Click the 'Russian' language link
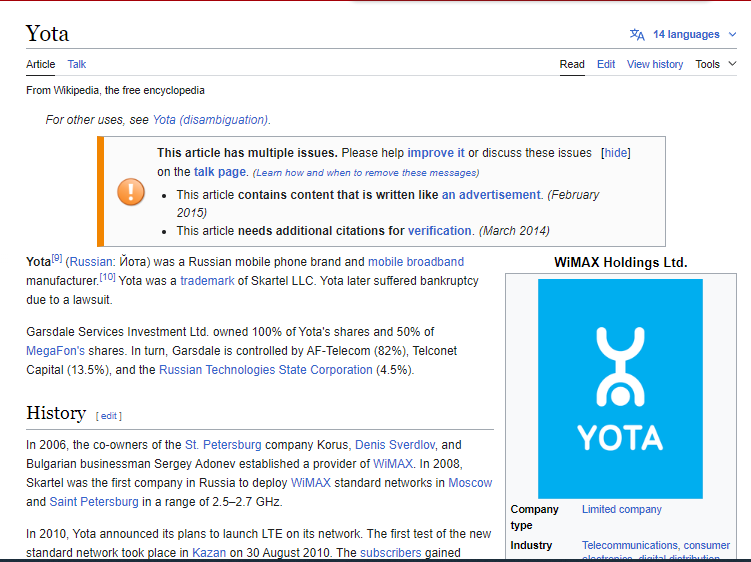751x562 pixels. (91, 262)
